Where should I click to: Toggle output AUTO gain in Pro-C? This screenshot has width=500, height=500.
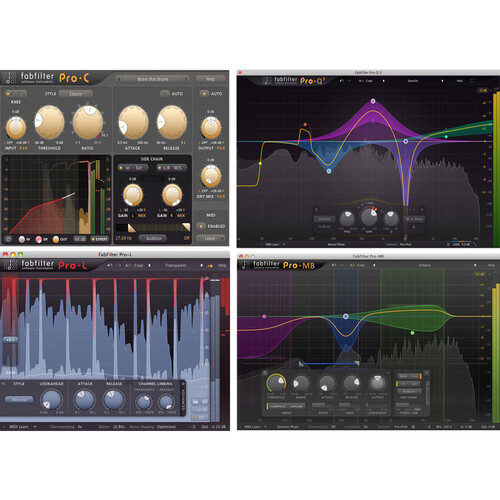click(204, 94)
